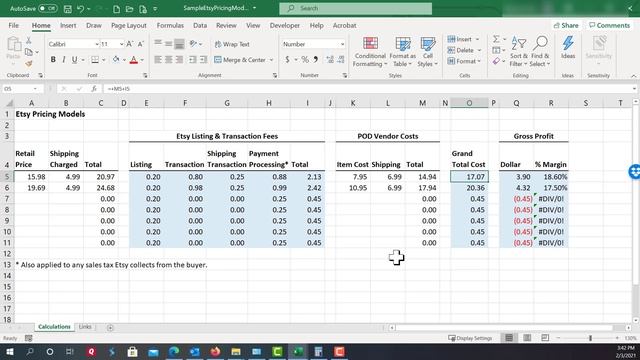
Task: Apply fill color with paint bucket
Action: coord(116,60)
